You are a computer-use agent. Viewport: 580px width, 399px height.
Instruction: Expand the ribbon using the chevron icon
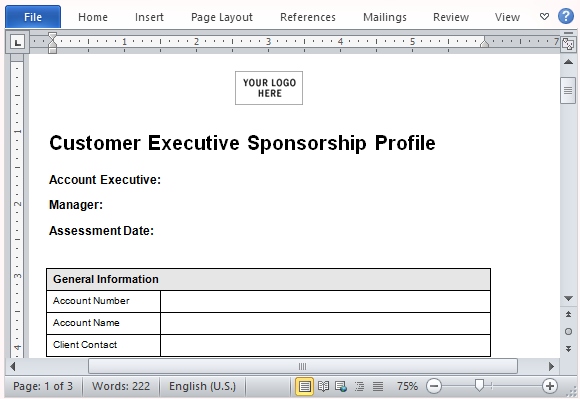click(x=544, y=17)
